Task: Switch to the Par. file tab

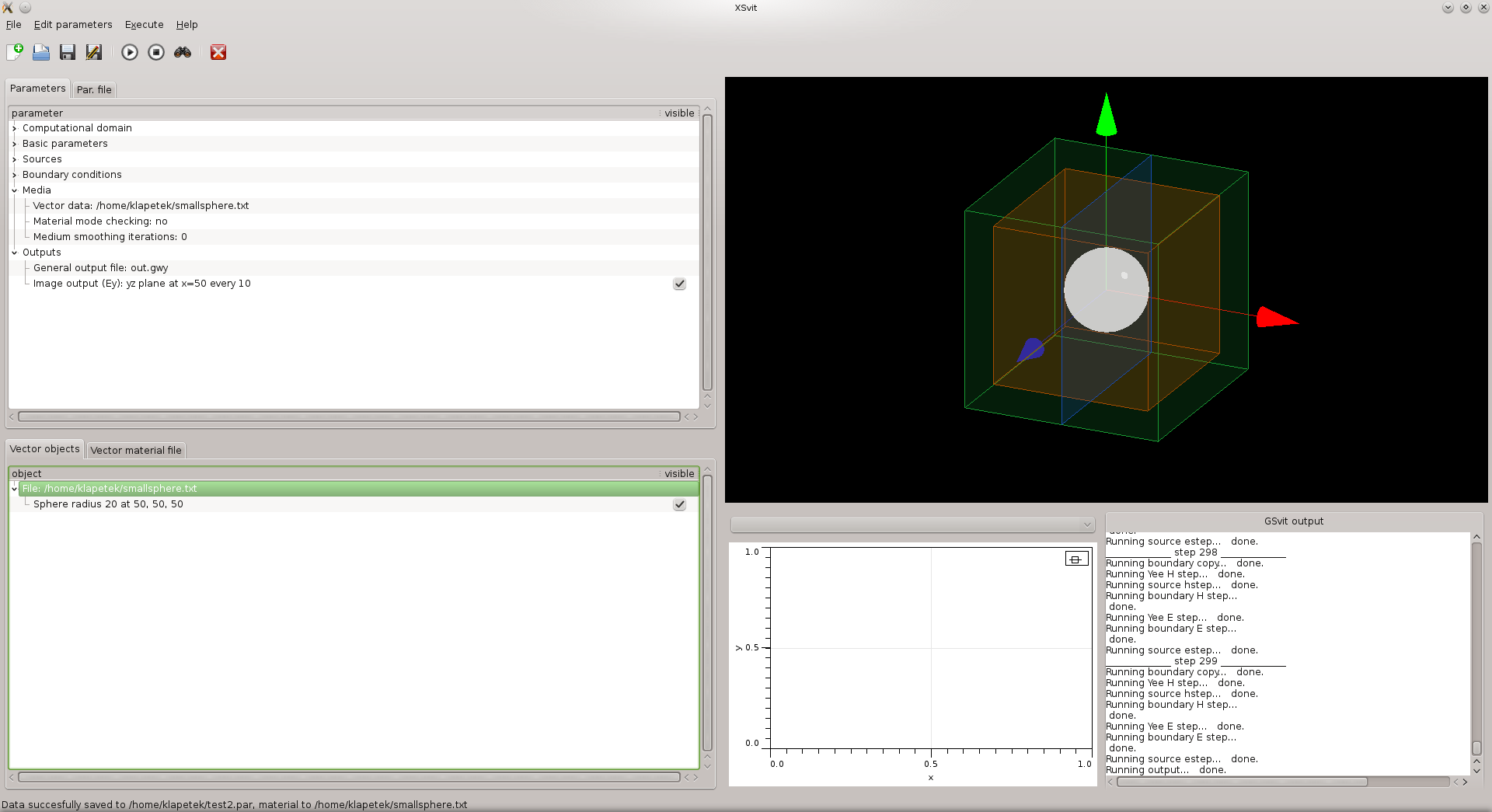Action: tap(94, 89)
